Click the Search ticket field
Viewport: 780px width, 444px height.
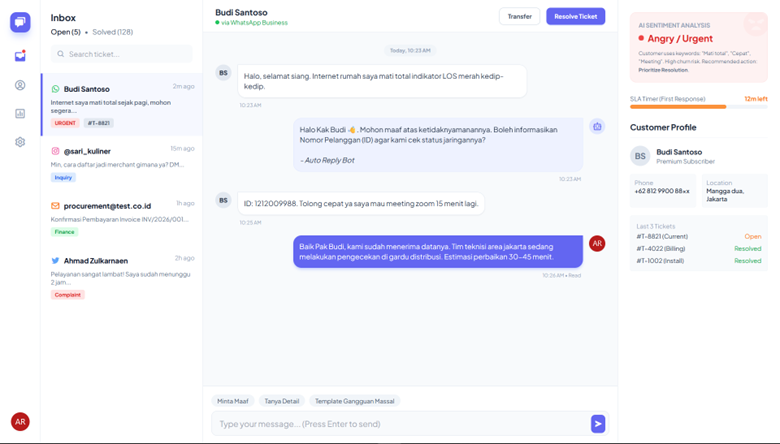[122, 54]
